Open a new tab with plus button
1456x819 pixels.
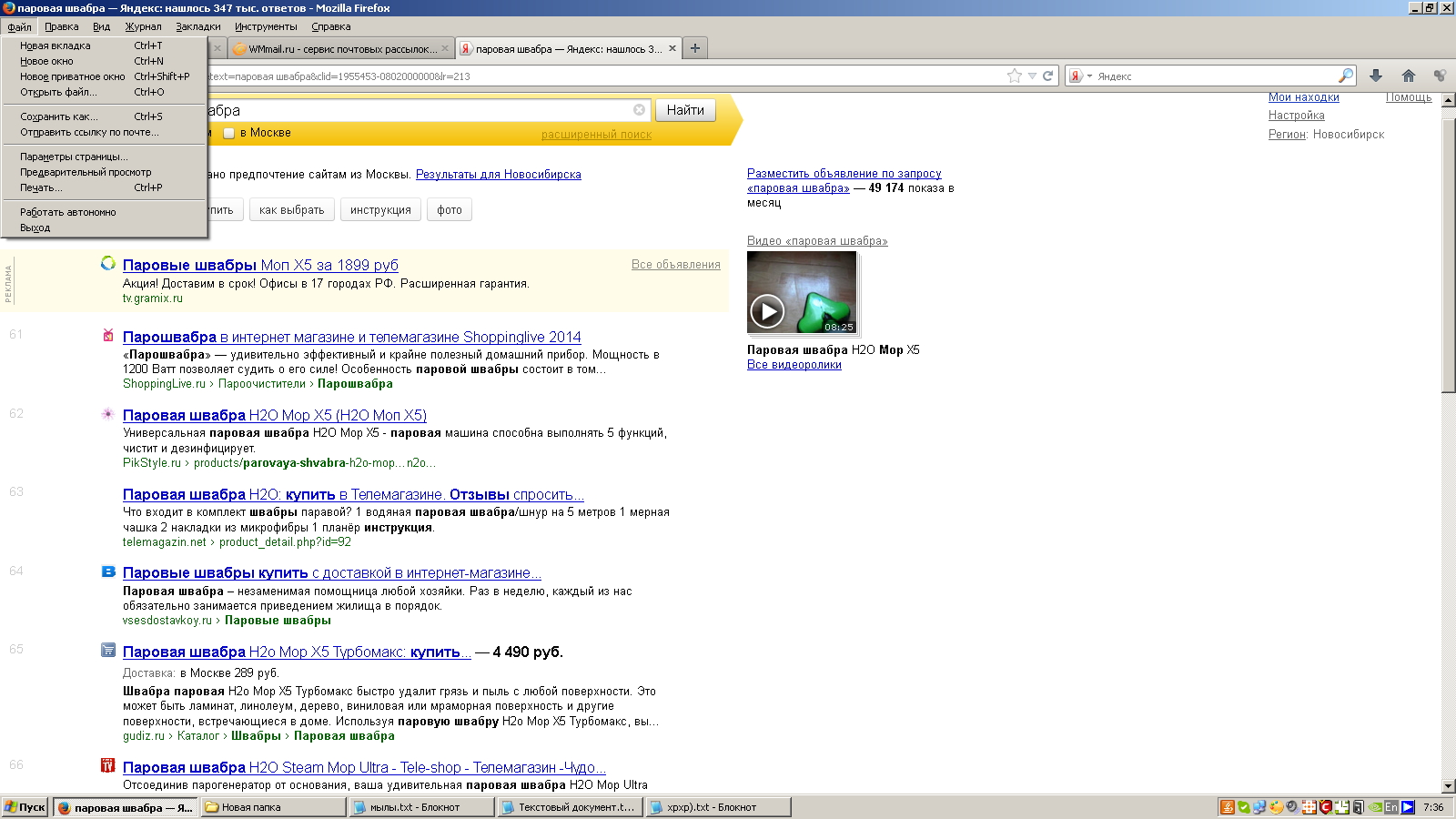click(x=695, y=48)
